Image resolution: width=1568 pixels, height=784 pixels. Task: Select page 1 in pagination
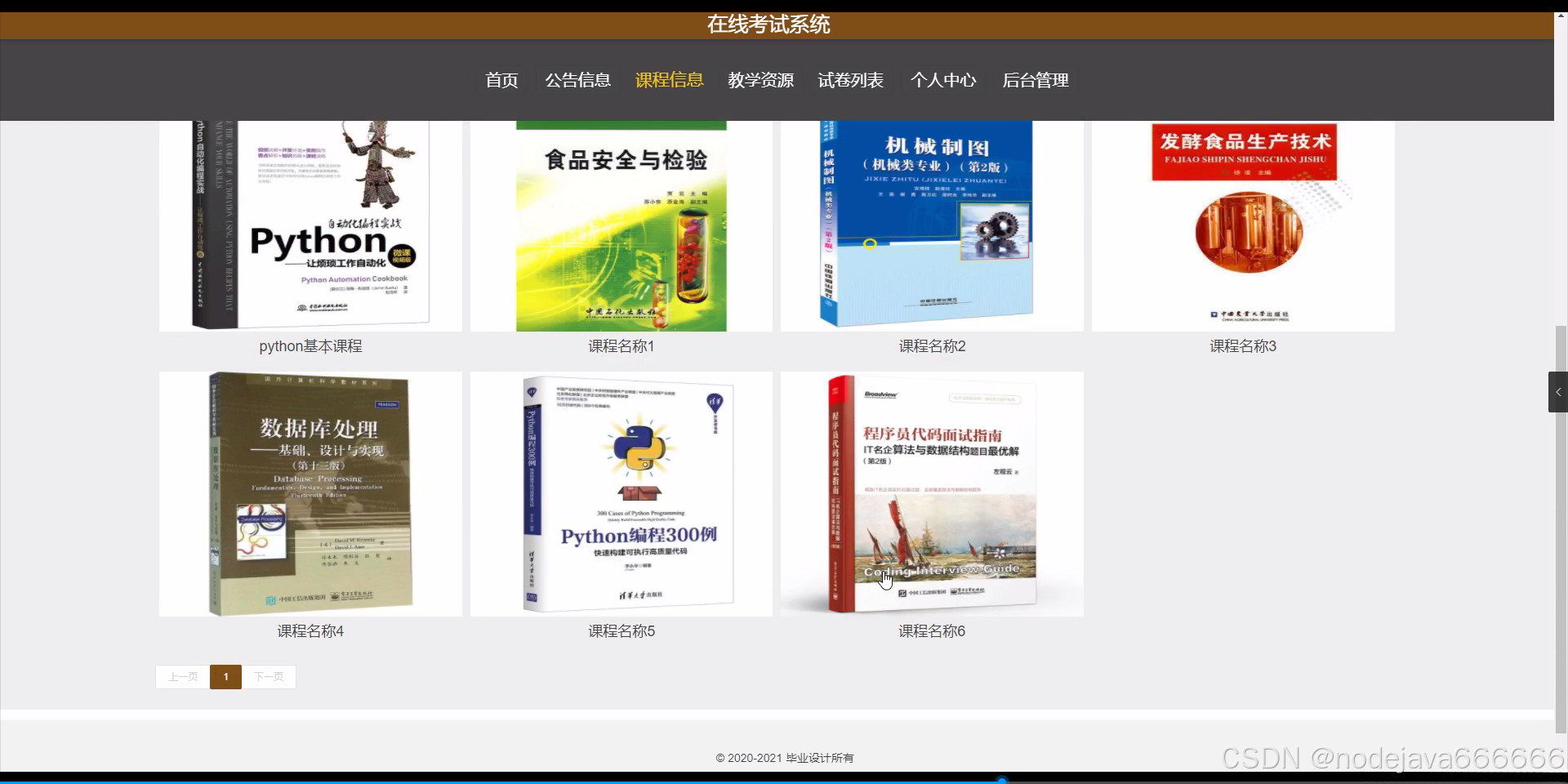point(225,677)
